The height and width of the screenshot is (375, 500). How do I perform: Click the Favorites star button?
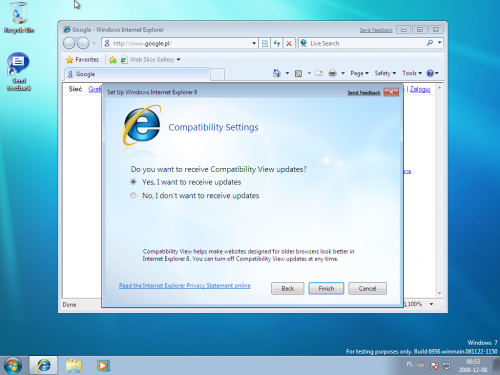click(x=82, y=60)
